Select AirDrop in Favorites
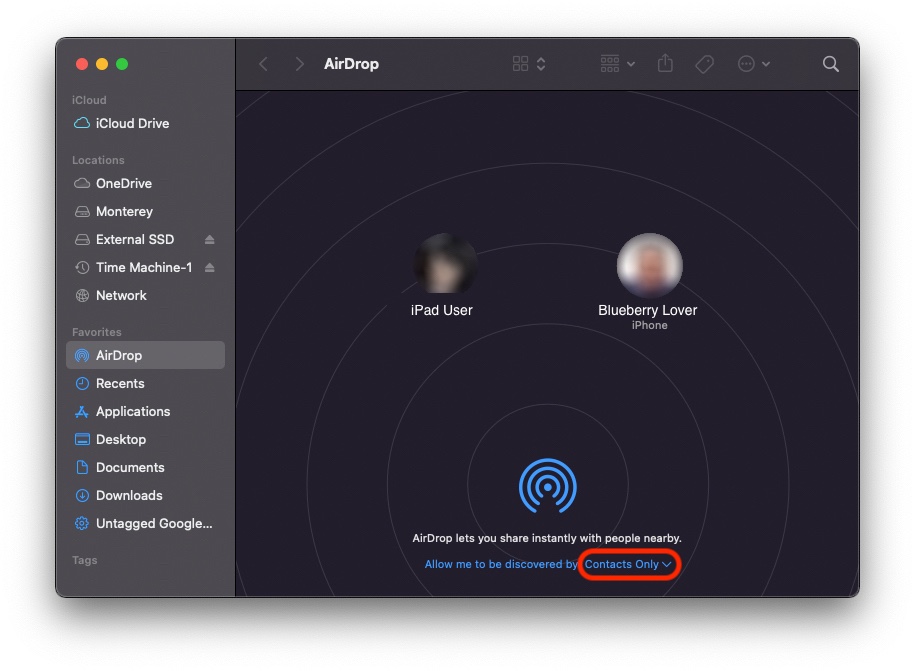The width and height of the screenshot is (915, 671). 145,355
